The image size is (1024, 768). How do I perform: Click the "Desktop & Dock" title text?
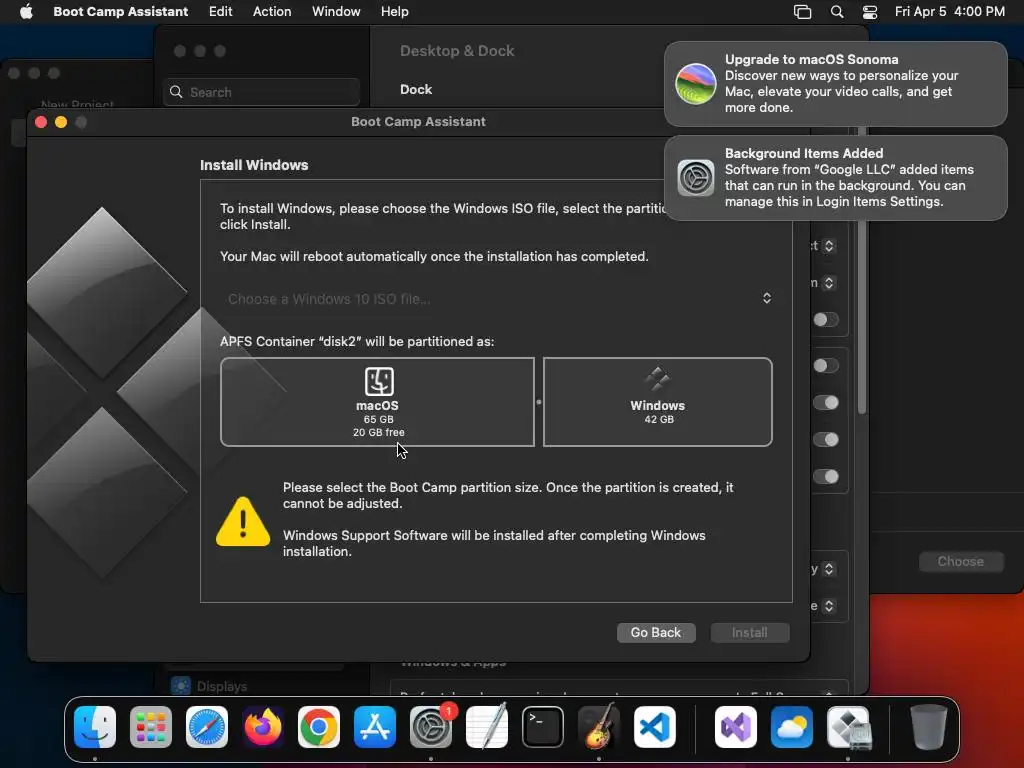[x=457, y=50]
